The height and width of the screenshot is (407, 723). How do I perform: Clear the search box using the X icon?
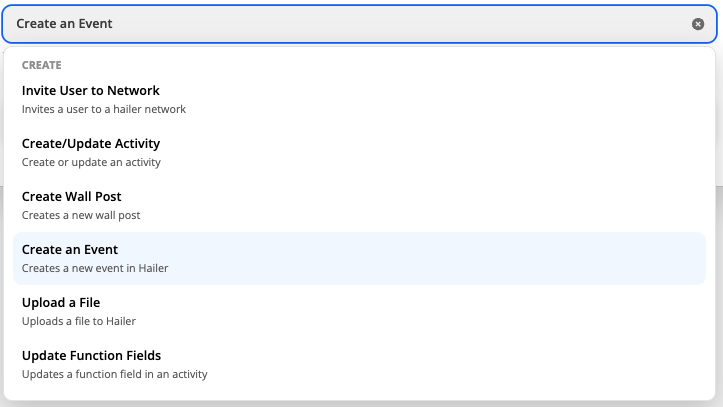tap(698, 24)
